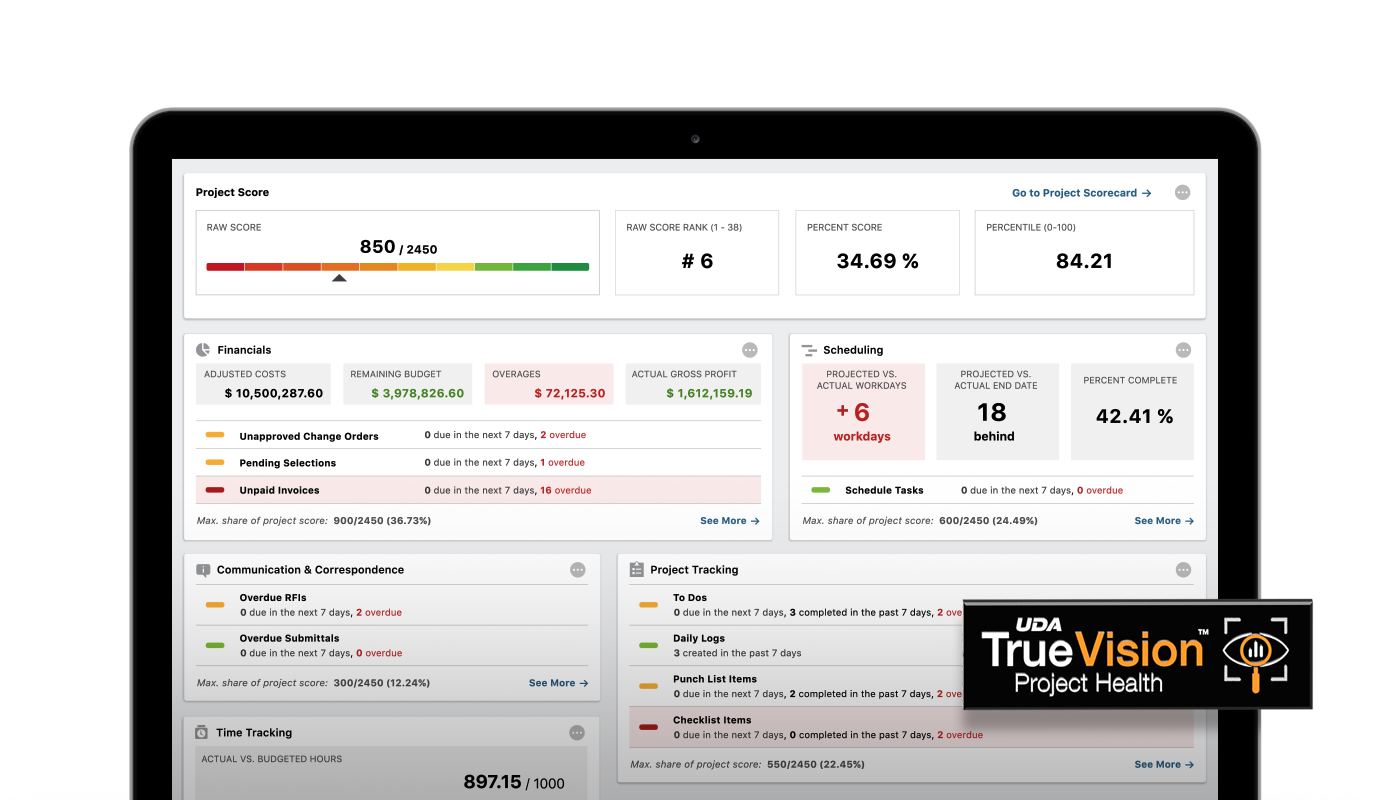This screenshot has width=1390, height=800.
Task: Go to Project Scorecard link
Action: point(1081,193)
